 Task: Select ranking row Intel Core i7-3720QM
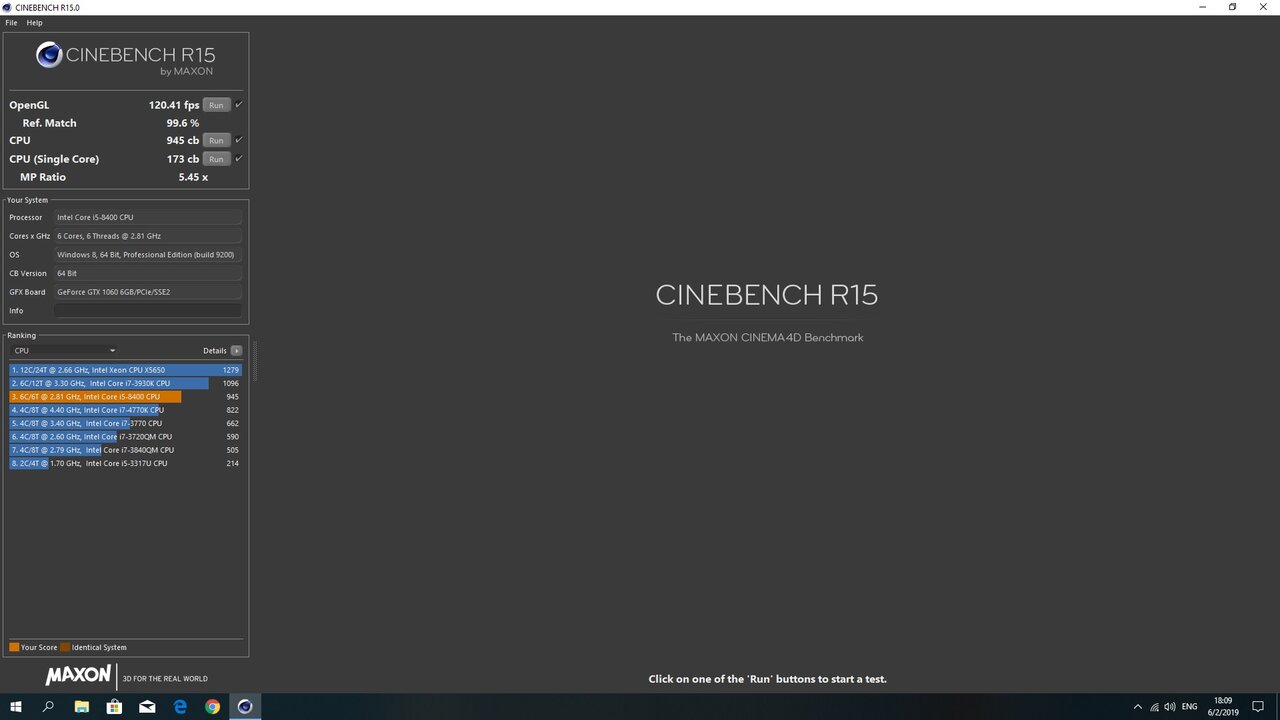[x=125, y=437]
